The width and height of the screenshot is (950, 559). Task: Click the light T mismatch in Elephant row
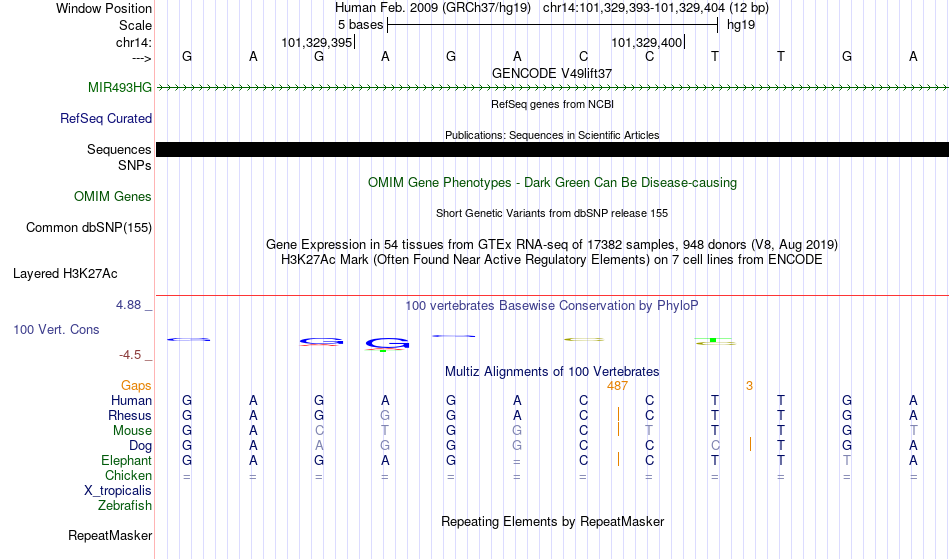coord(846,460)
